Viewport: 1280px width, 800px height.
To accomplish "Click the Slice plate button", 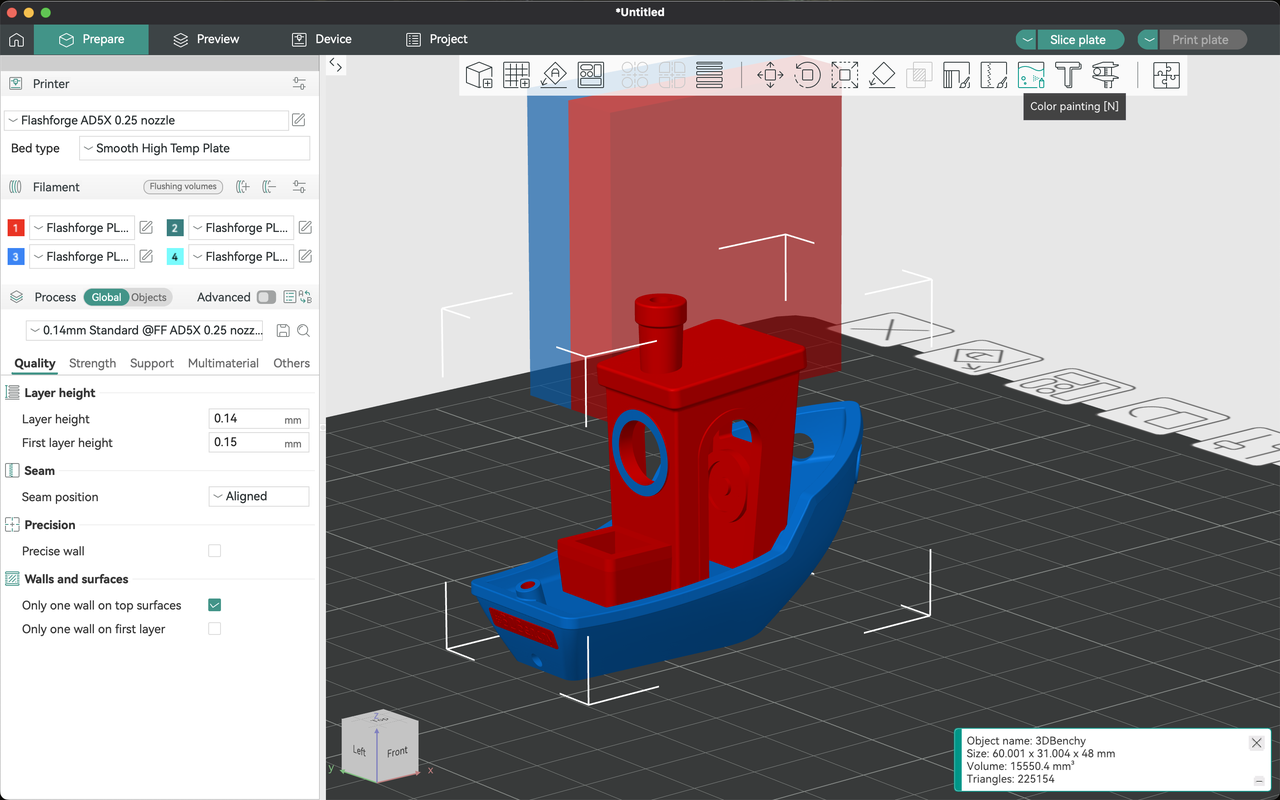I will point(1078,40).
